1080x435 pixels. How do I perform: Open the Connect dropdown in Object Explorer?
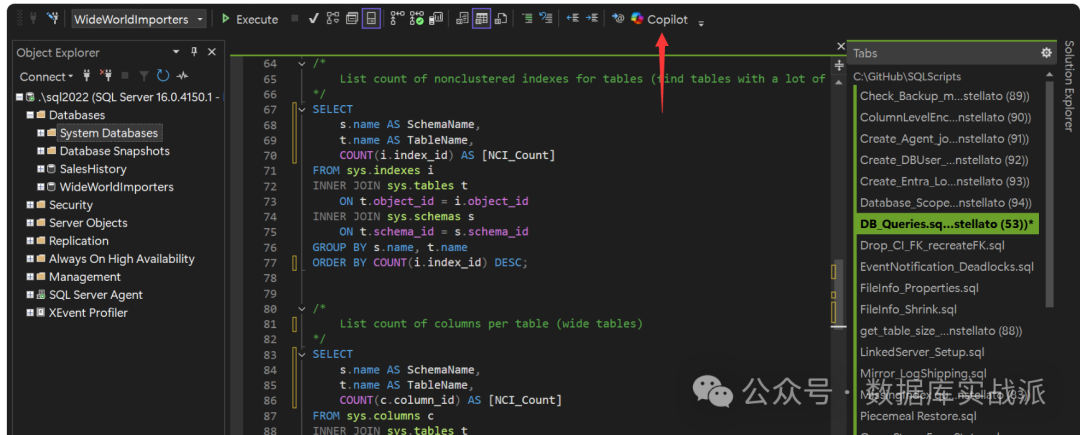[x=45, y=76]
